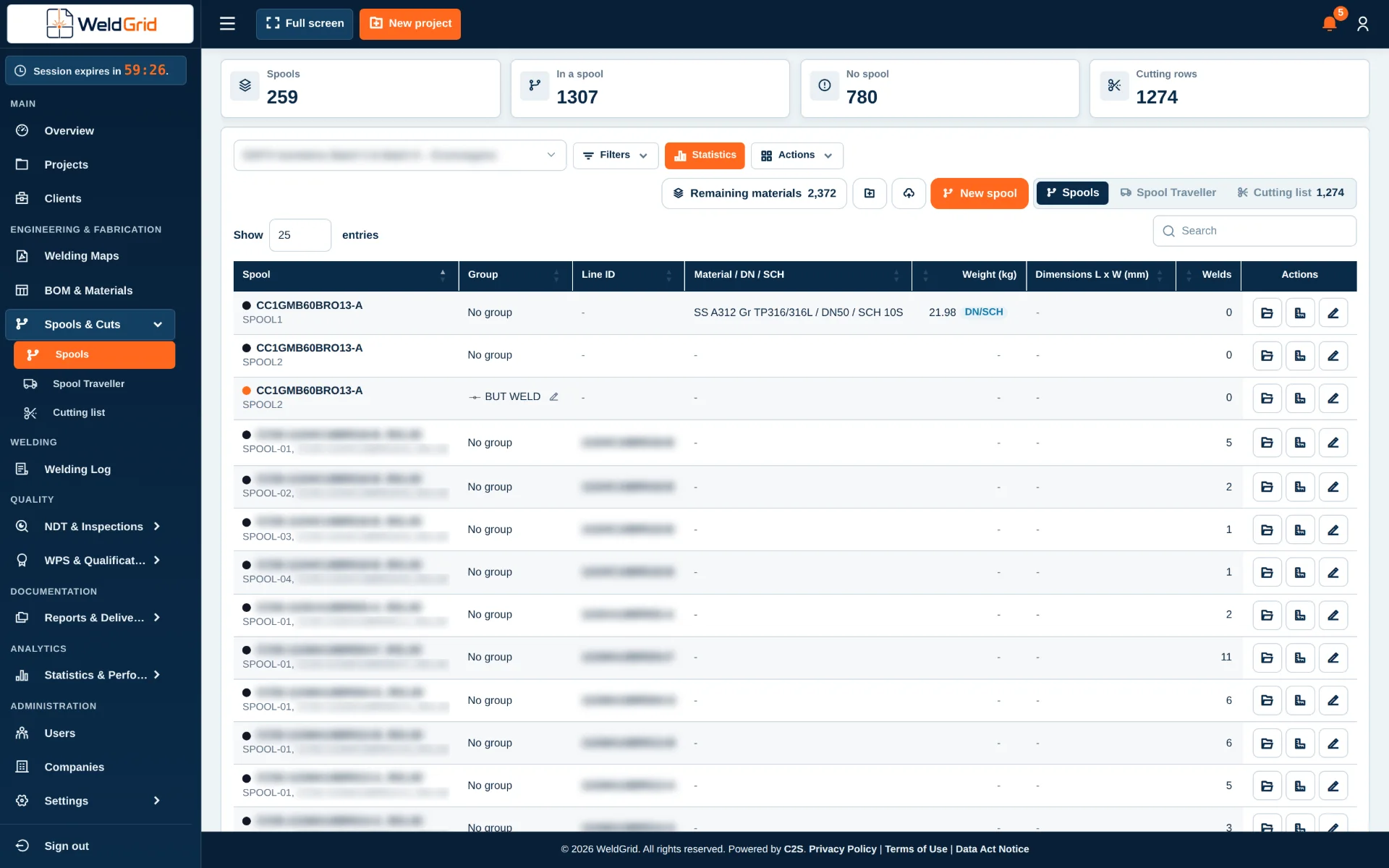The height and width of the screenshot is (868, 1389).
Task: Focus the Search input field
Action: tap(1254, 231)
